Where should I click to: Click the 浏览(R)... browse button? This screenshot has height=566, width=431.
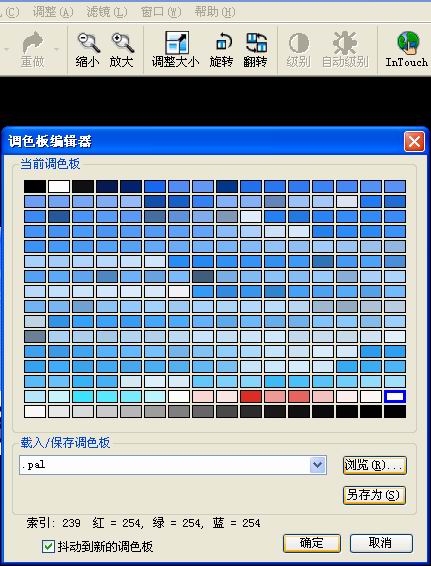[375, 465]
